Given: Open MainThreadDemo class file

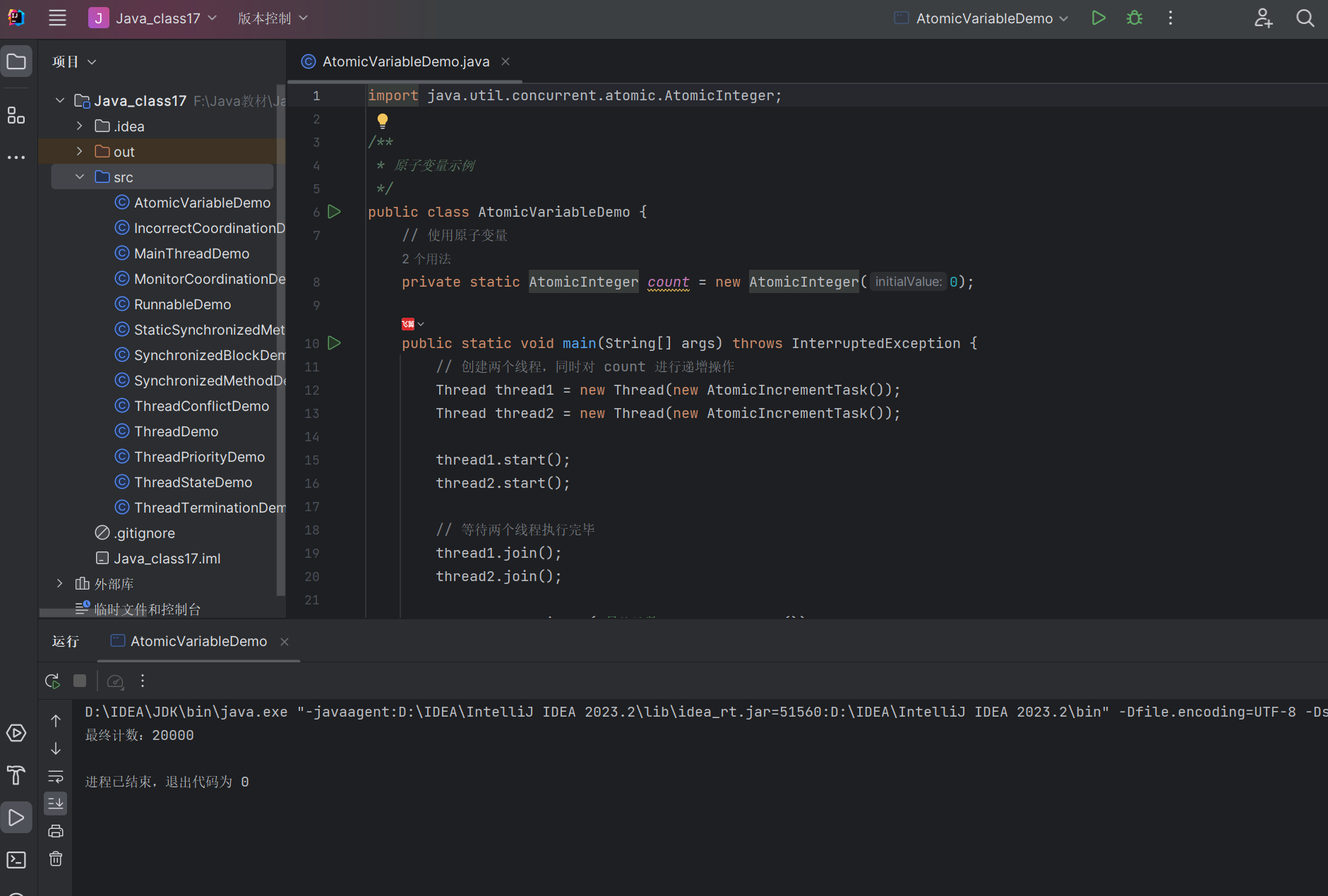Looking at the screenshot, I should point(182,253).
